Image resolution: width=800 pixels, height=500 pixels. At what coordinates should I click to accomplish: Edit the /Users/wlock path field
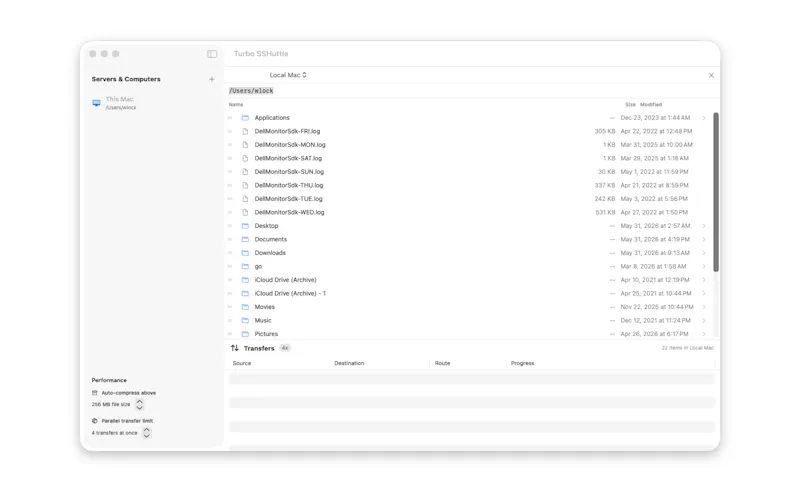(251, 91)
